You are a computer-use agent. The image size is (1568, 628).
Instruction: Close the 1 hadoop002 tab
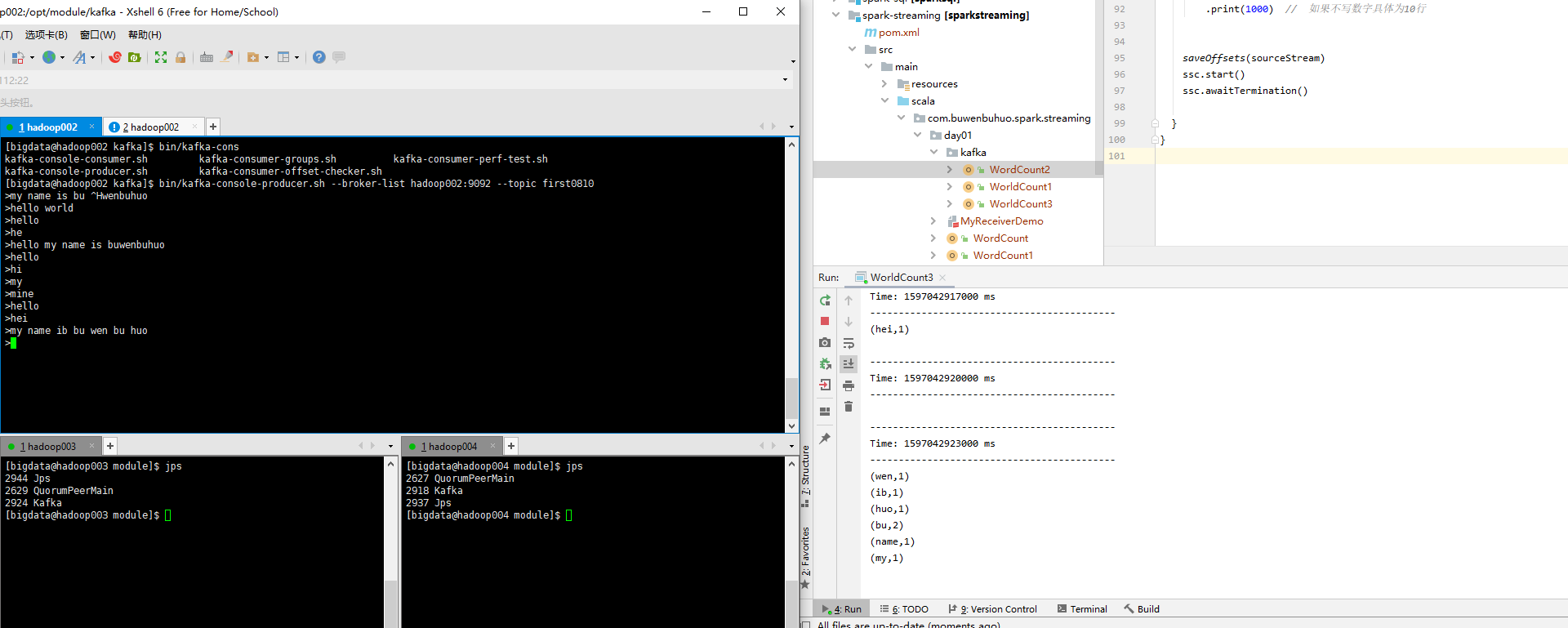click(91, 127)
